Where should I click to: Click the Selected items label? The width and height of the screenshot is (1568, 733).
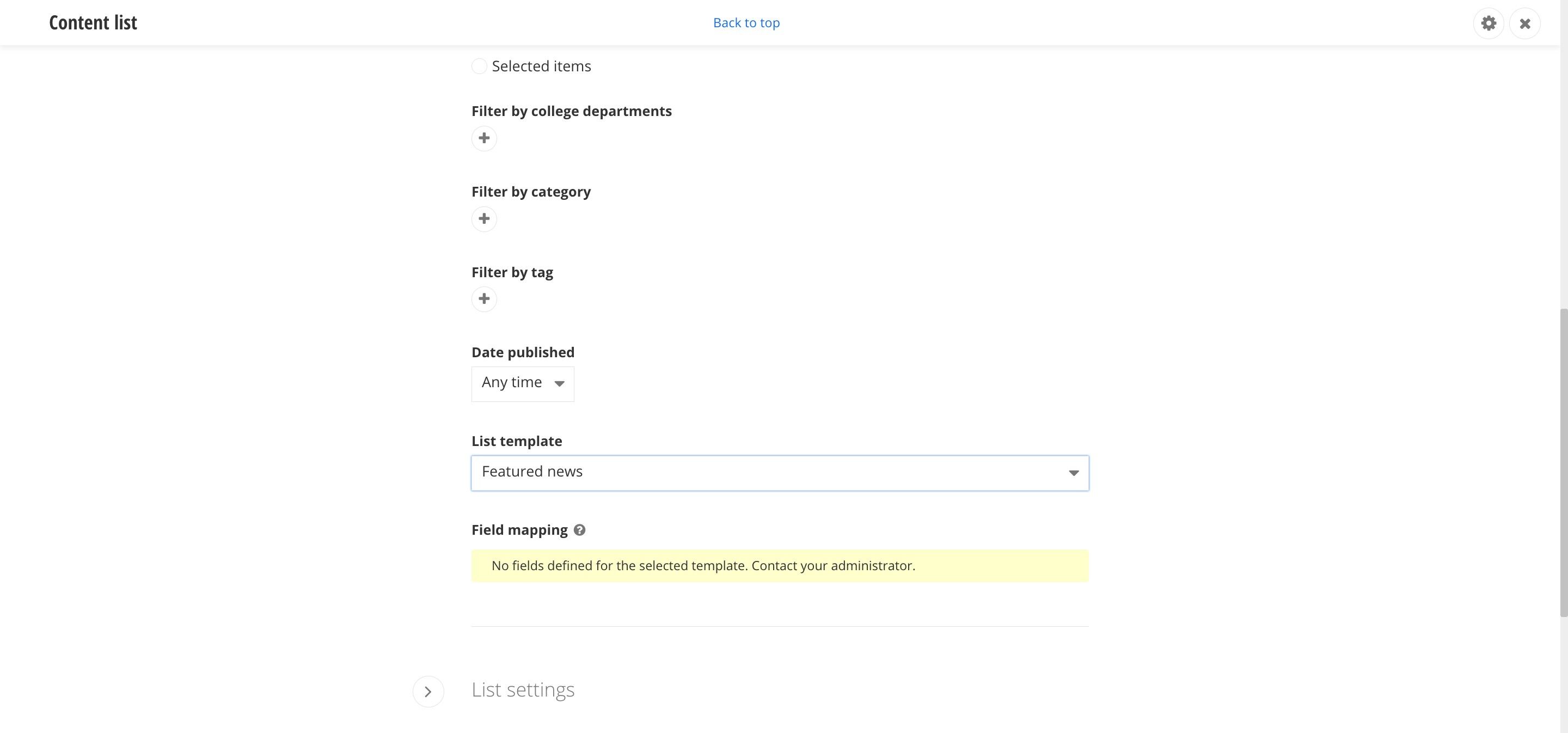tap(541, 66)
